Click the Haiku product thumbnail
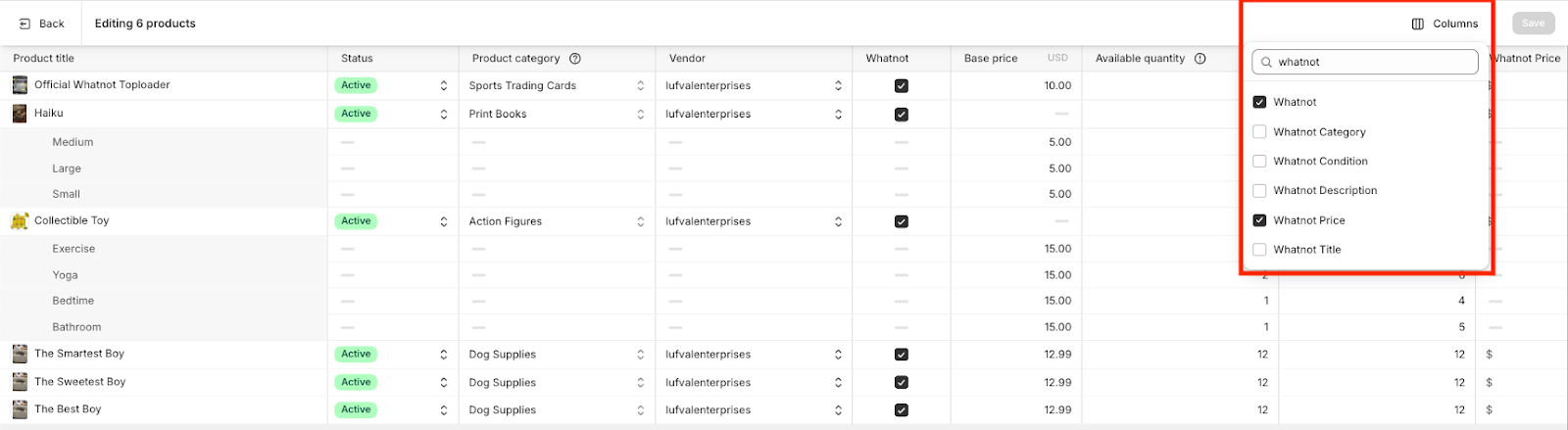1568x430 pixels. (x=20, y=114)
